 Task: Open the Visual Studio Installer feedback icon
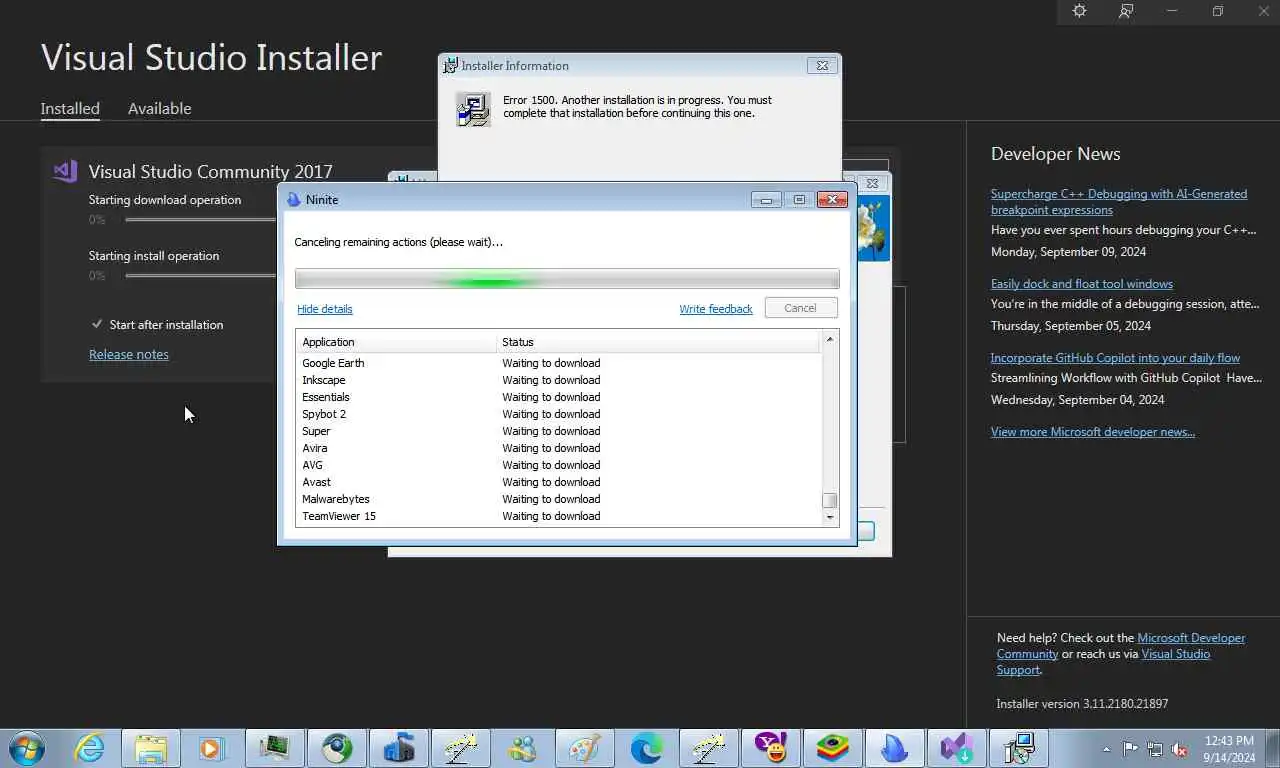pyautogui.click(x=1126, y=11)
